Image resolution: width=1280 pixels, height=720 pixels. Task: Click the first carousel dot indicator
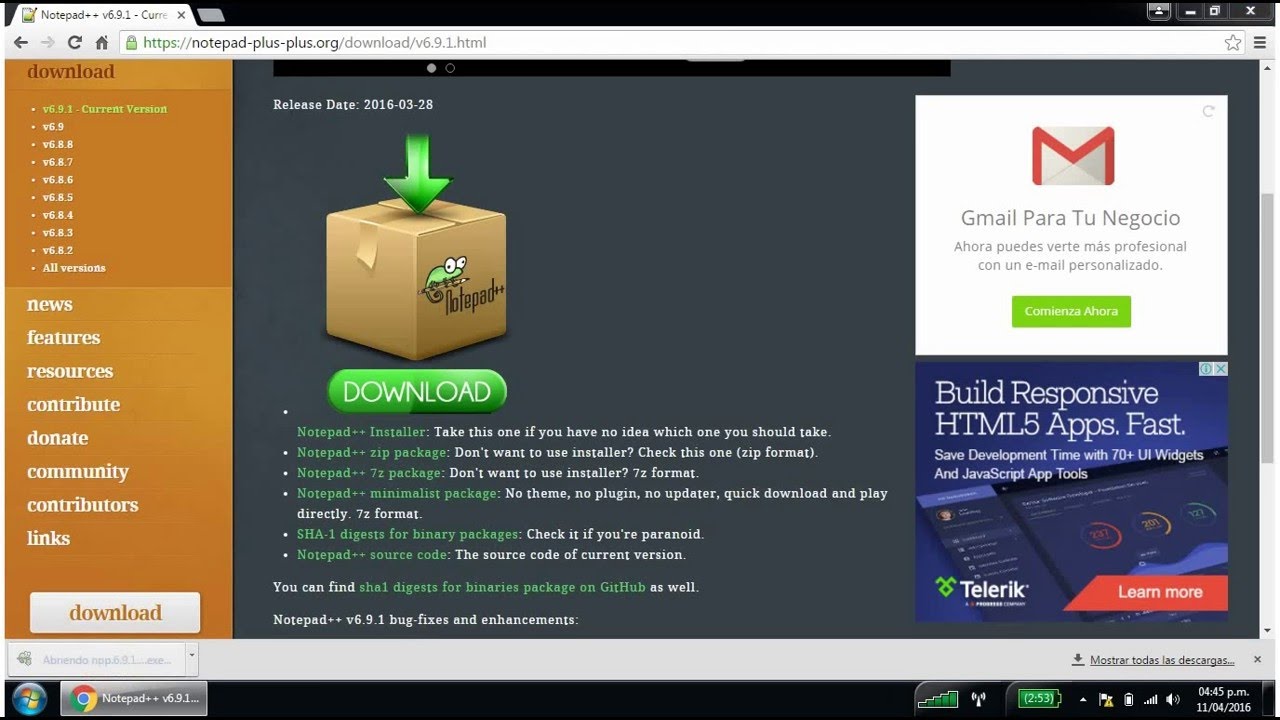pyautogui.click(x=432, y=68)
